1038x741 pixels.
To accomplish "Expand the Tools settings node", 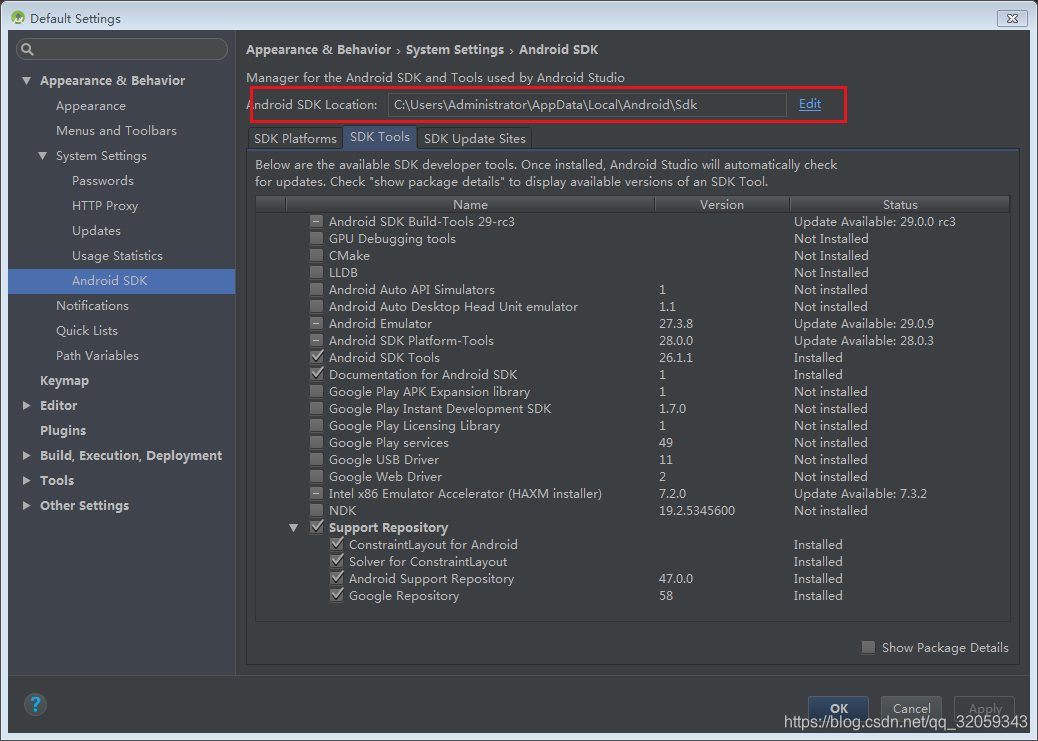I will pyautogui.click(x=26, y=480).
